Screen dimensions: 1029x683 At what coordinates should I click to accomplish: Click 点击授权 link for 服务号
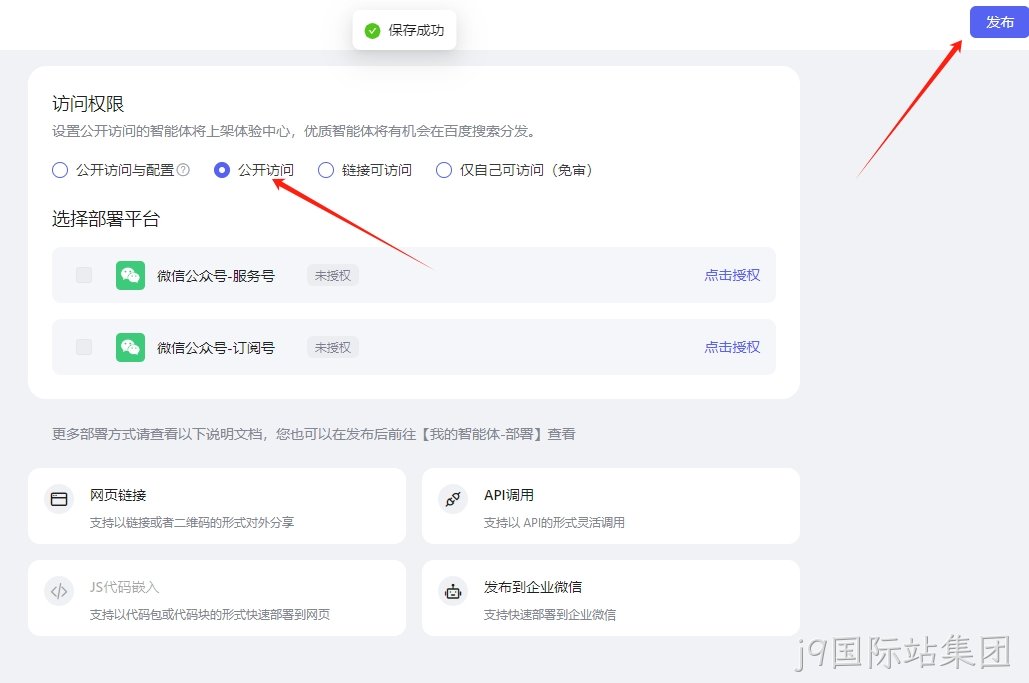point(732,275)
